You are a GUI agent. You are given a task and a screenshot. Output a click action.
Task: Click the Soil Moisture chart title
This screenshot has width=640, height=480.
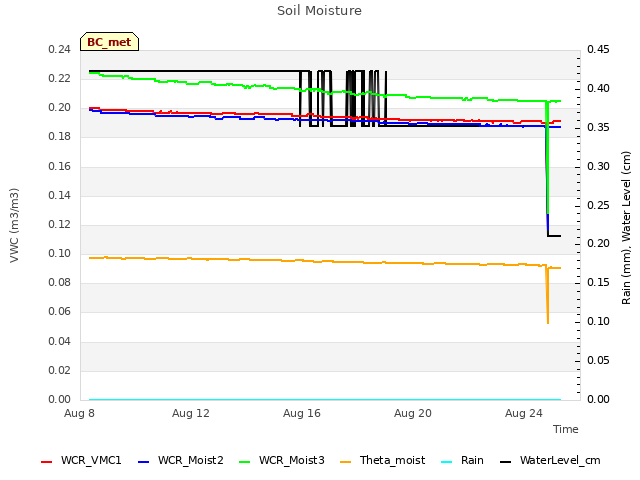pos(319,11)
